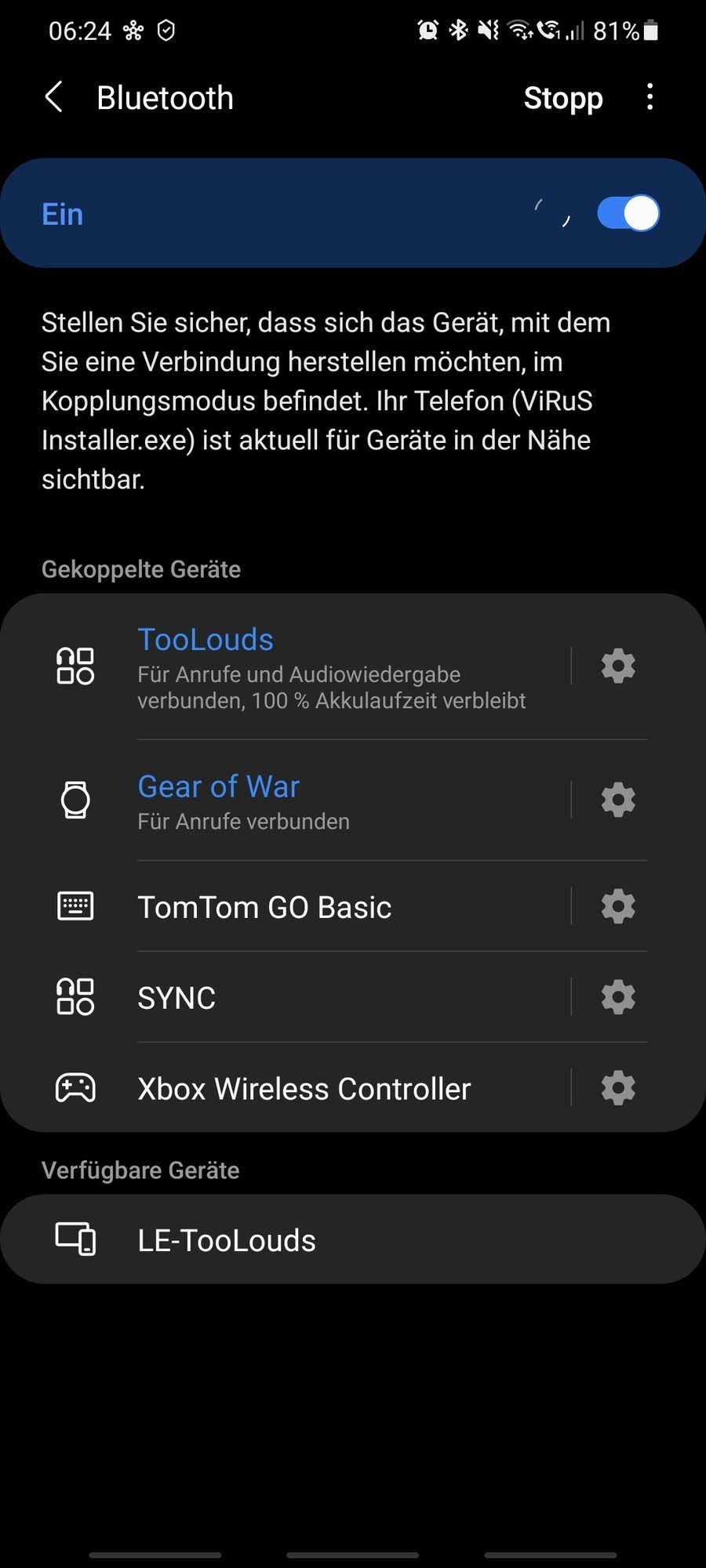Image resolution: width=706 pixels, height=1568 pixels.
Task: Connect to the SYNC device
Action: pyautogui.click(x=286, y=997)
